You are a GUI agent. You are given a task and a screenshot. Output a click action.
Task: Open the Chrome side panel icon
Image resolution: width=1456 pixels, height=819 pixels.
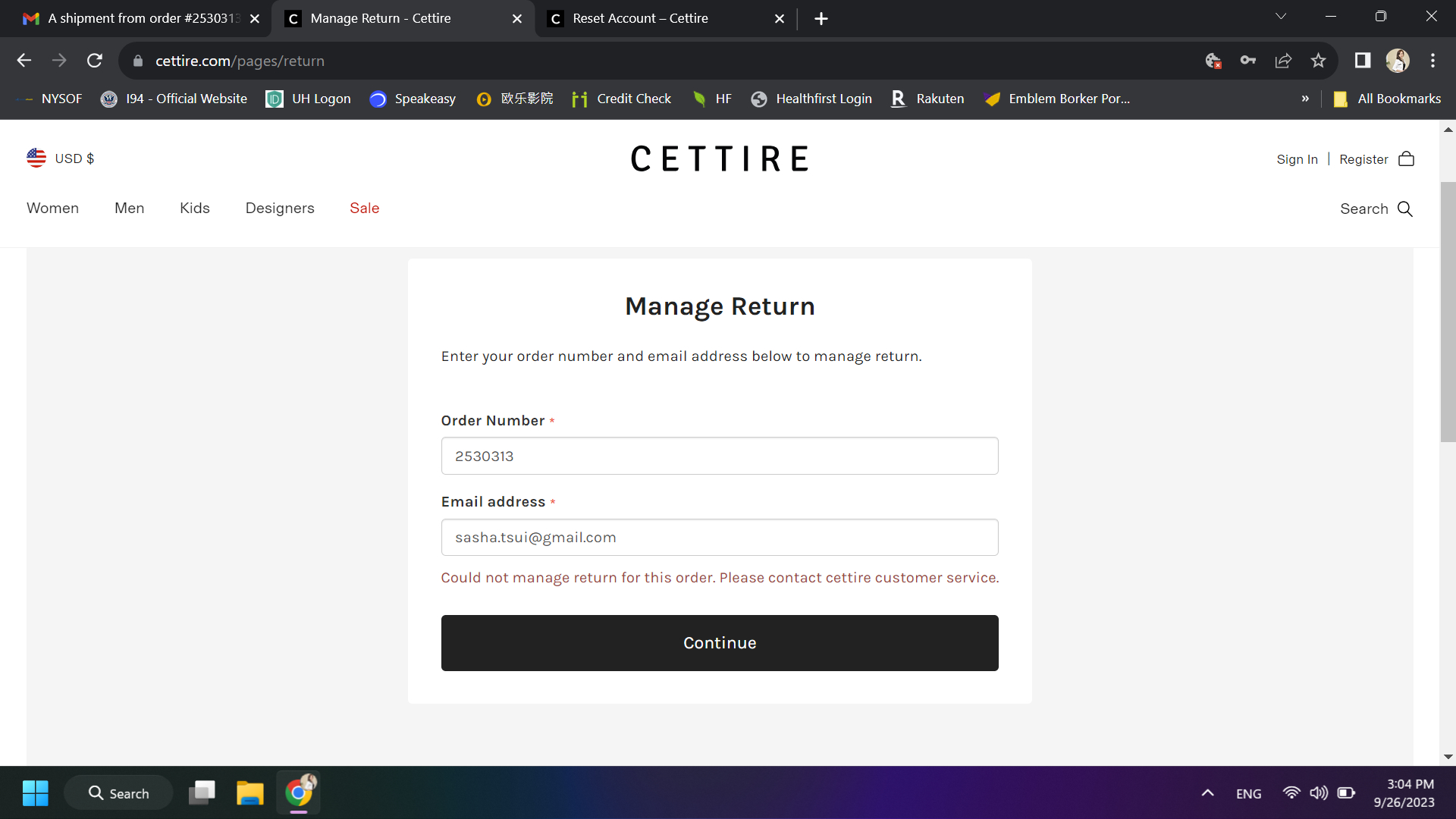click(x=1363, y=61)
